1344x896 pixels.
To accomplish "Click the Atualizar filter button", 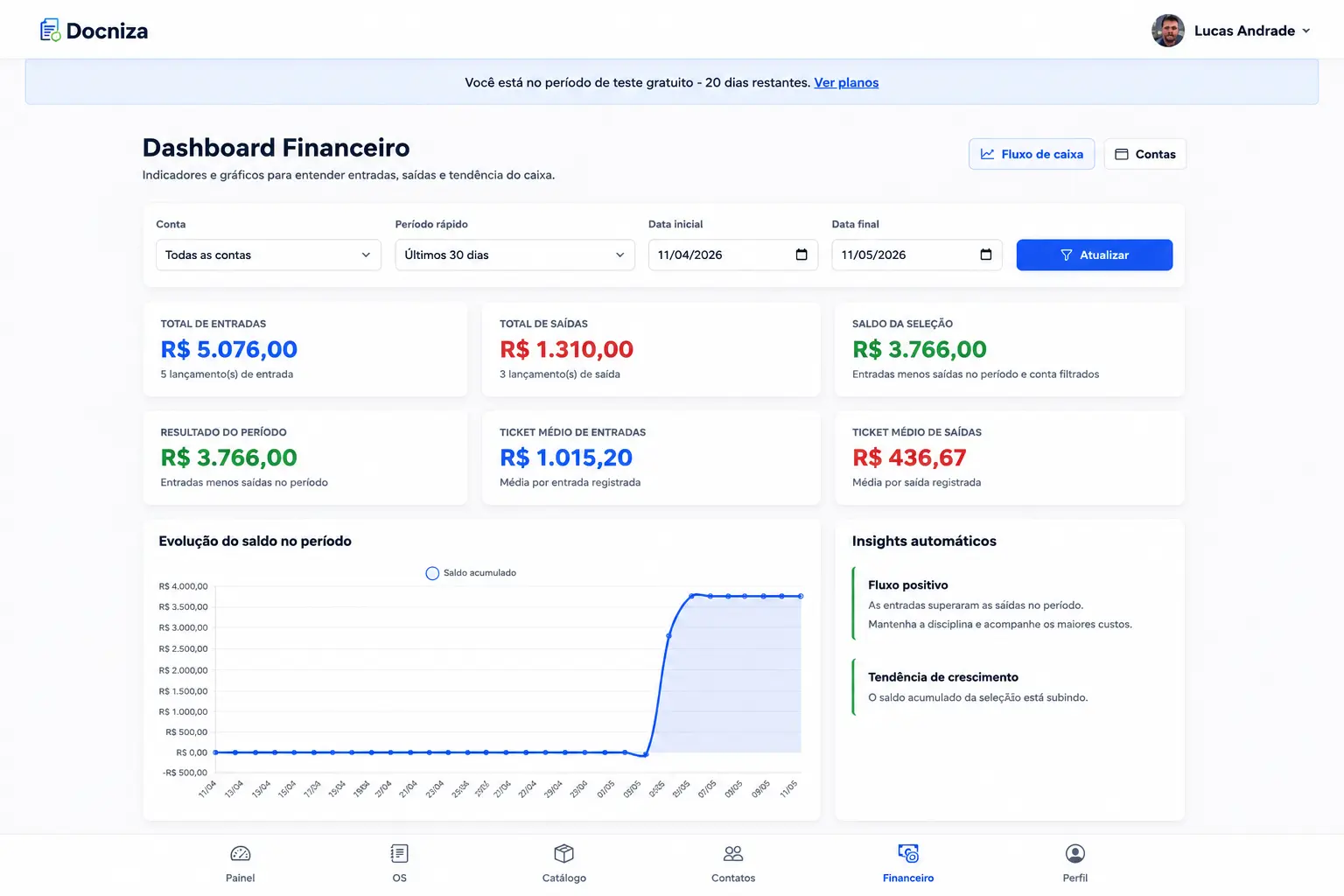I will (1095, 255).
